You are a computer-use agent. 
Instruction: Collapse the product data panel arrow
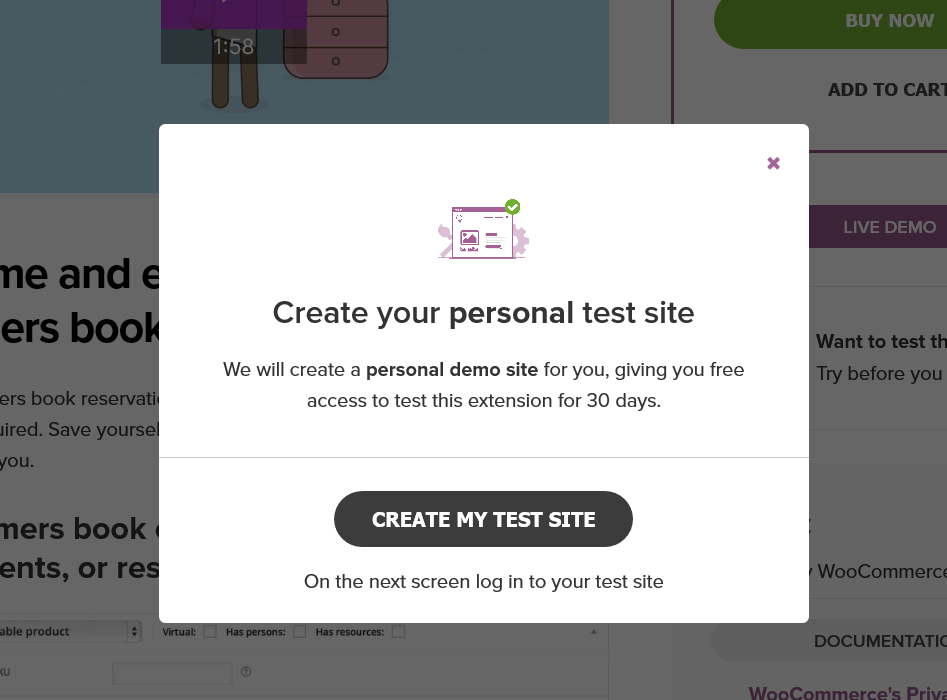pyautogui.click(x=593, y=632)
